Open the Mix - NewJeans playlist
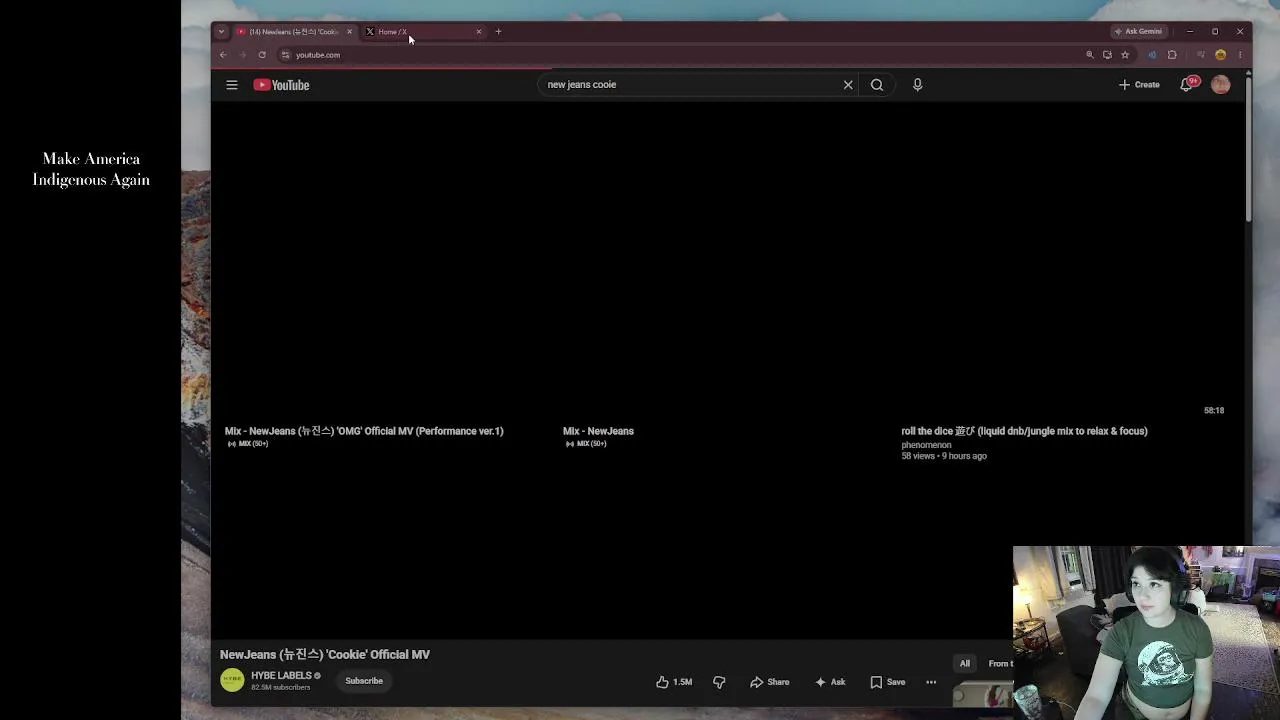1280x720 pixels. click(x=598, y=431)
